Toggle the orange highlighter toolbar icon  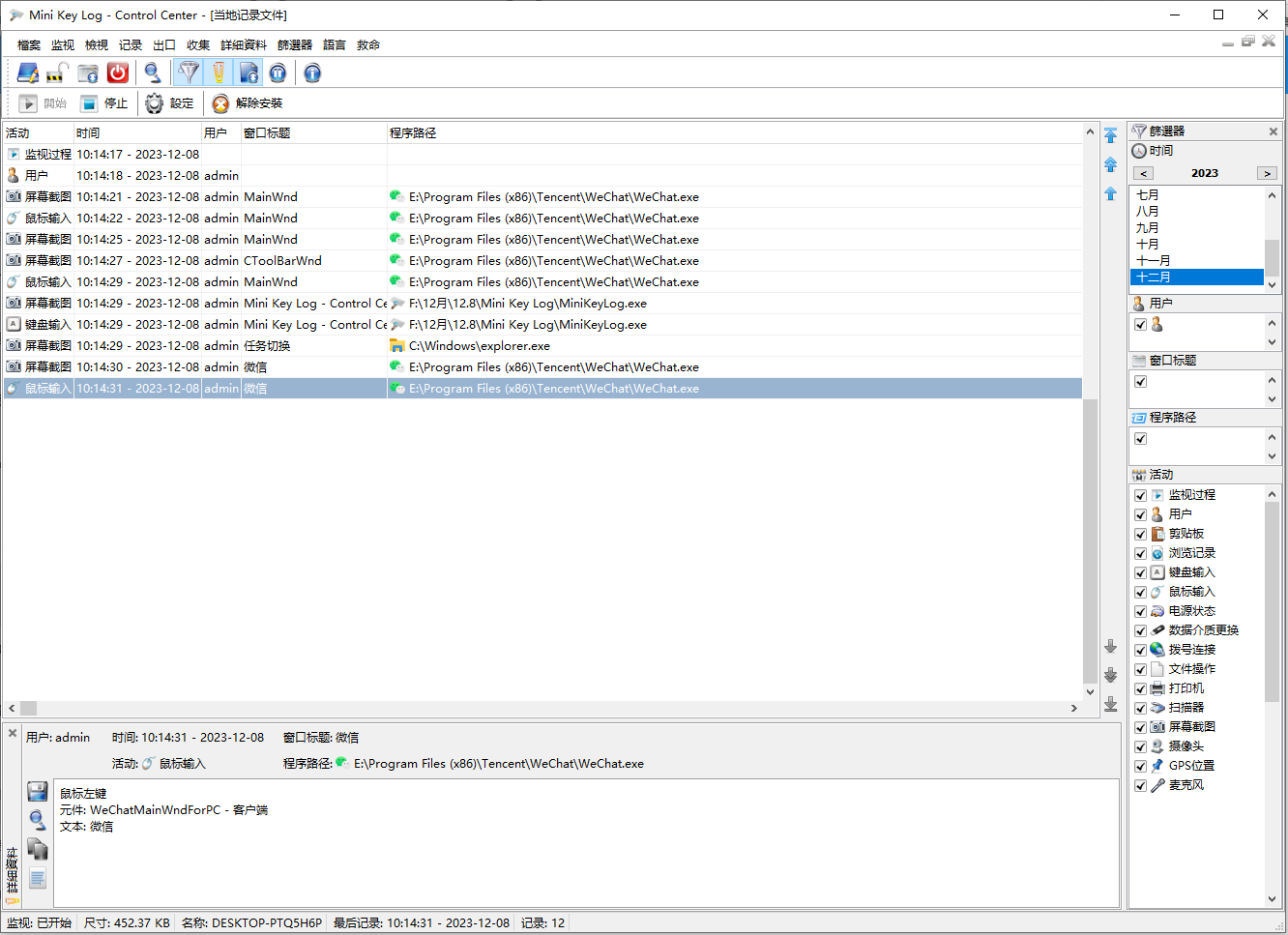click(219, 73)
